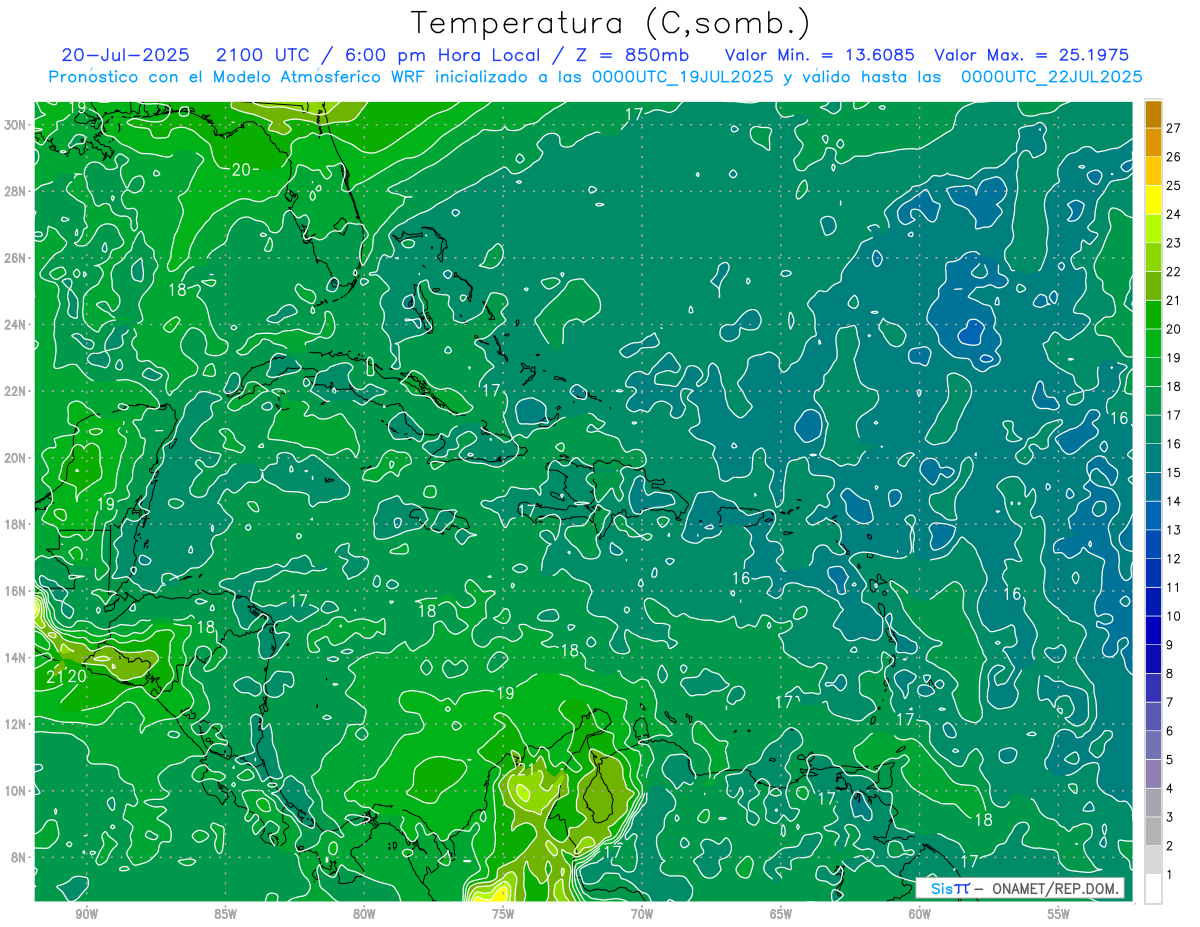Image resolution: width=1200 pixels, height=927 pixels.
Task: Click color scale label 25
Action: pyautogui.click(x=1174, y=185)
